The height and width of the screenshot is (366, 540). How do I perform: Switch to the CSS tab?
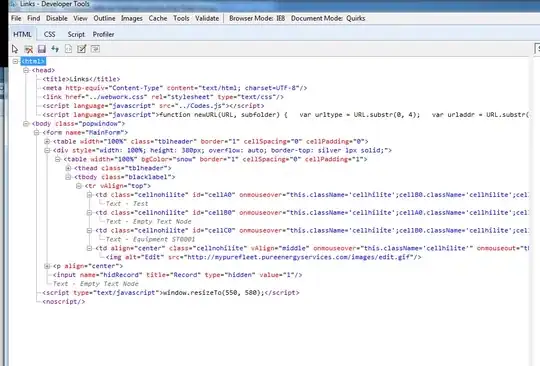pos(49,34)
